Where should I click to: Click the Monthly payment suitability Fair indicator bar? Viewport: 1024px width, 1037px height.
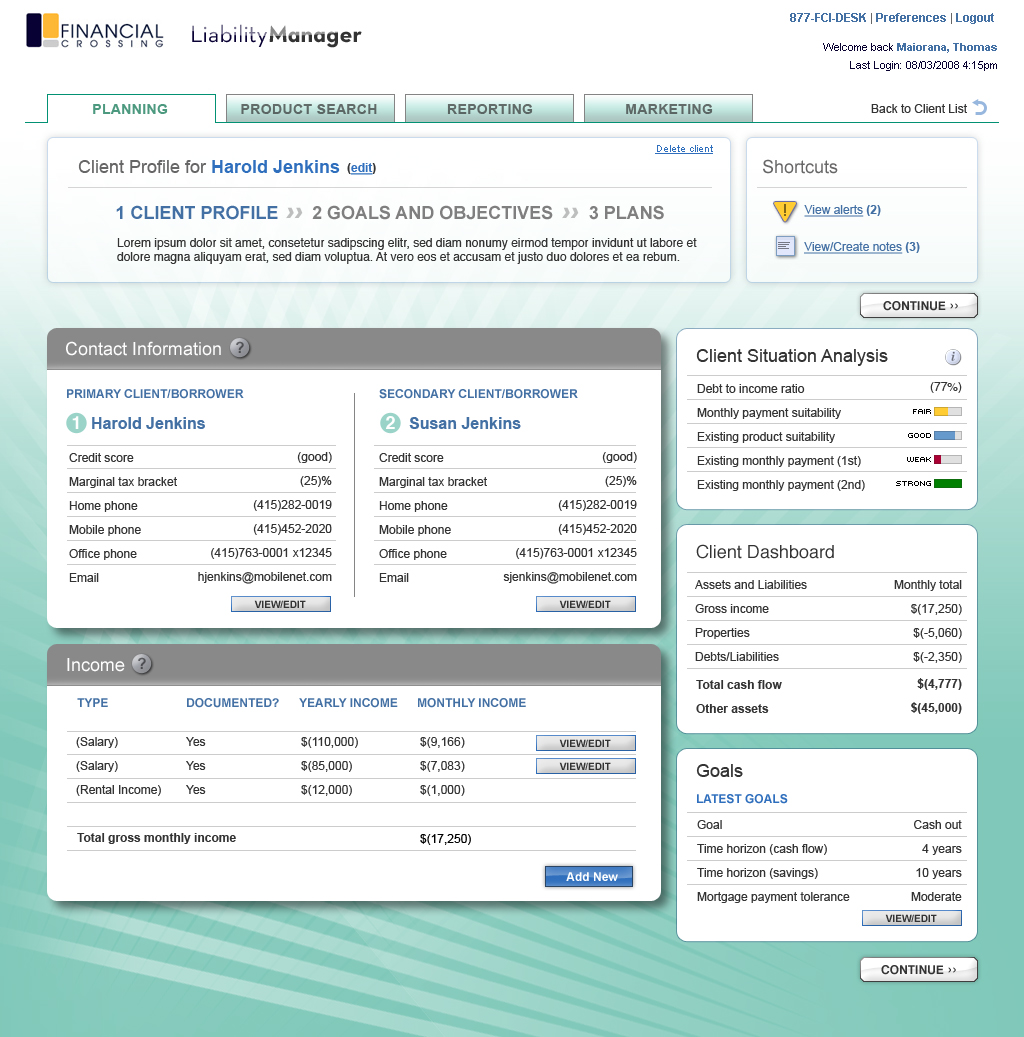(x=947, y=412)
